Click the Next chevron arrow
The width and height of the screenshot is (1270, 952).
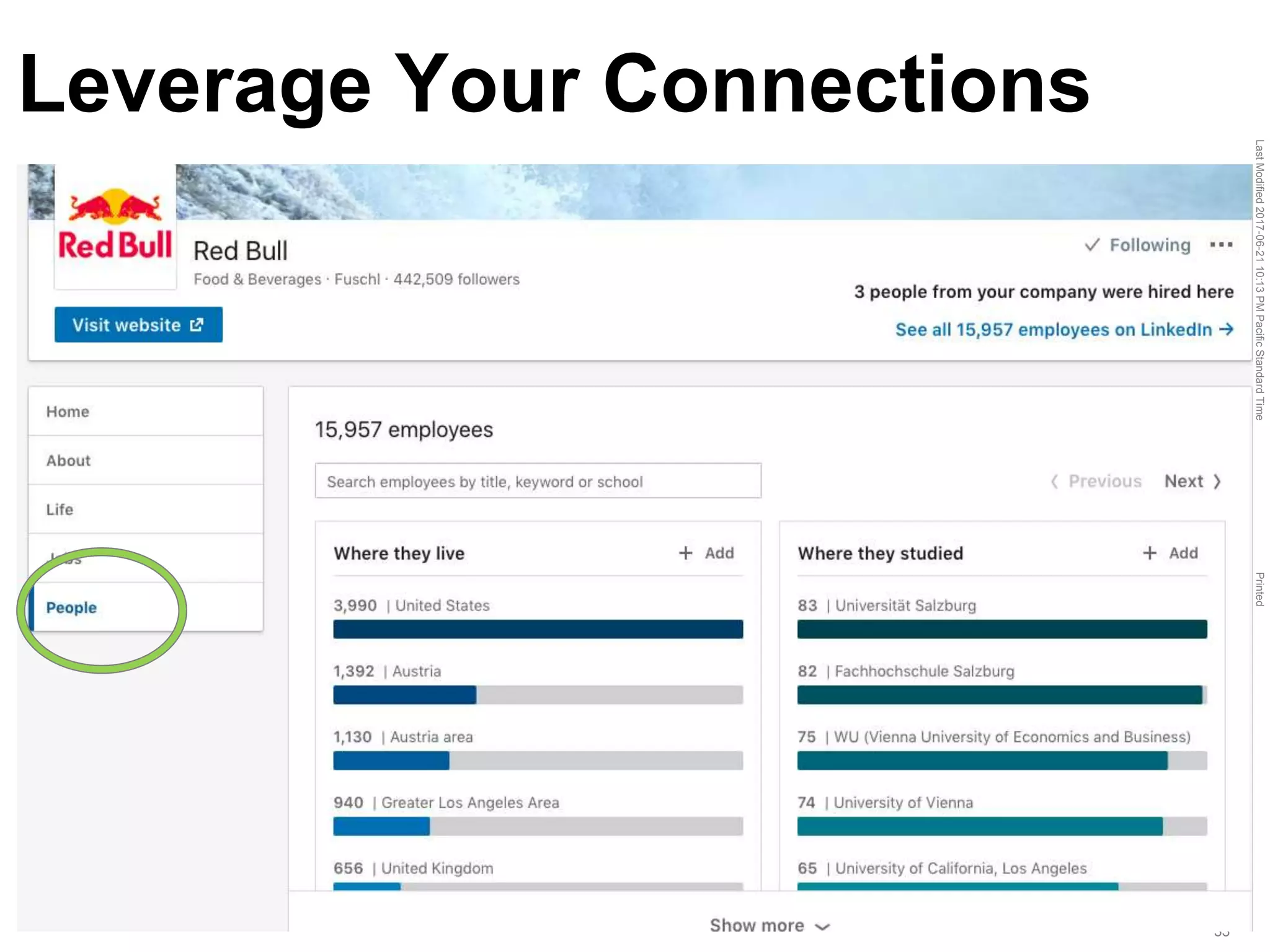click(1217, 482)
